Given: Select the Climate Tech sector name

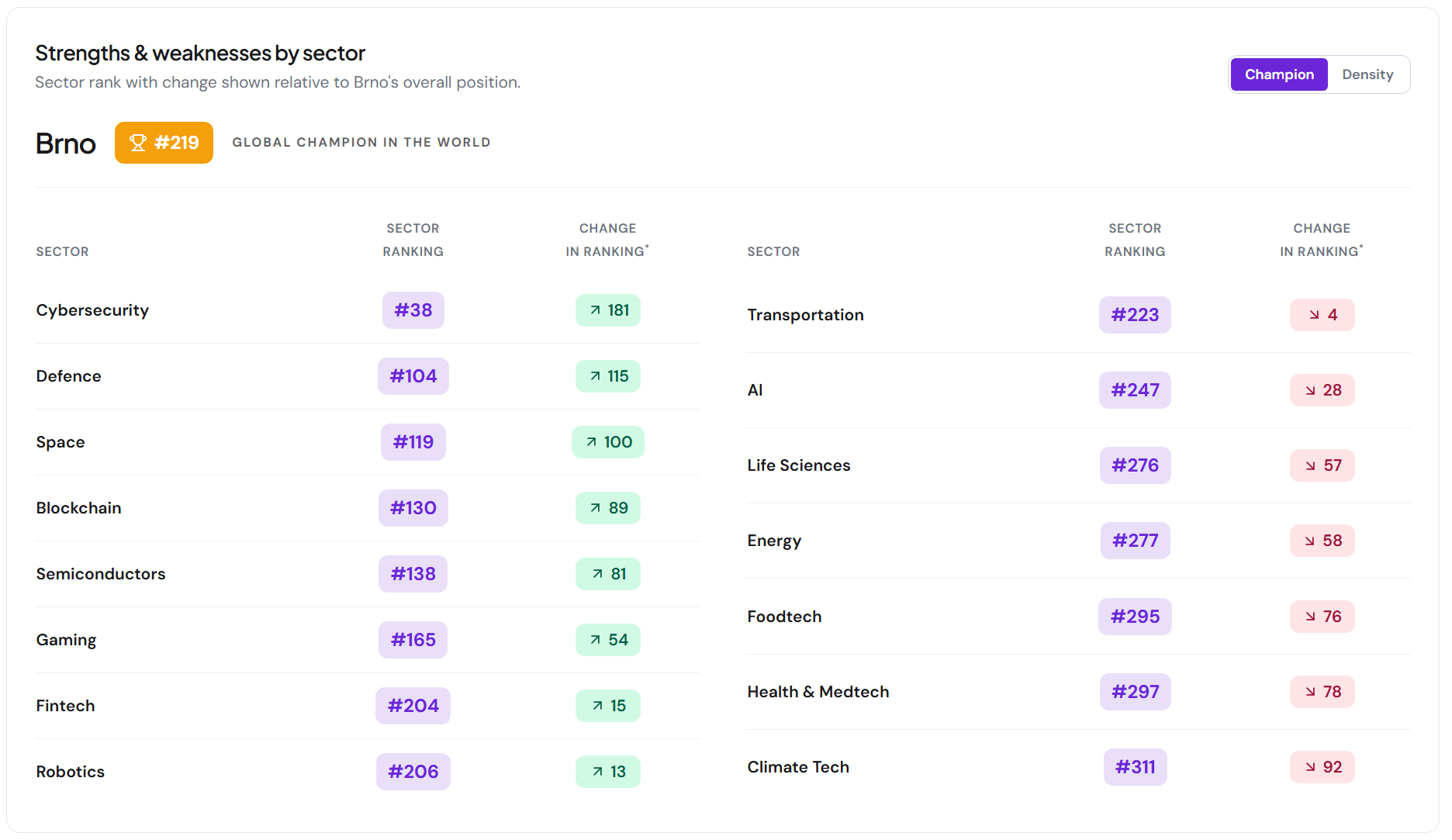Looking at the screenshot, I should [798, 767].
